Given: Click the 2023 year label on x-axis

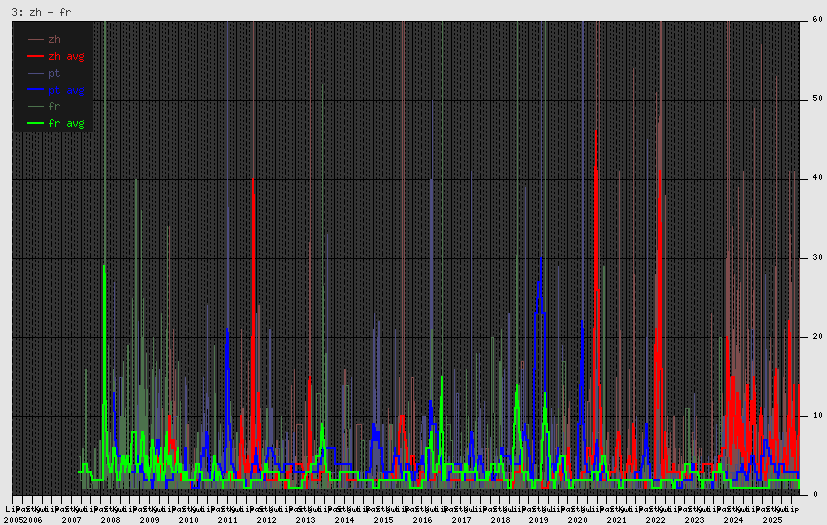Looking at the screenshot, I should pyautogui.click(x=695, y=520).
